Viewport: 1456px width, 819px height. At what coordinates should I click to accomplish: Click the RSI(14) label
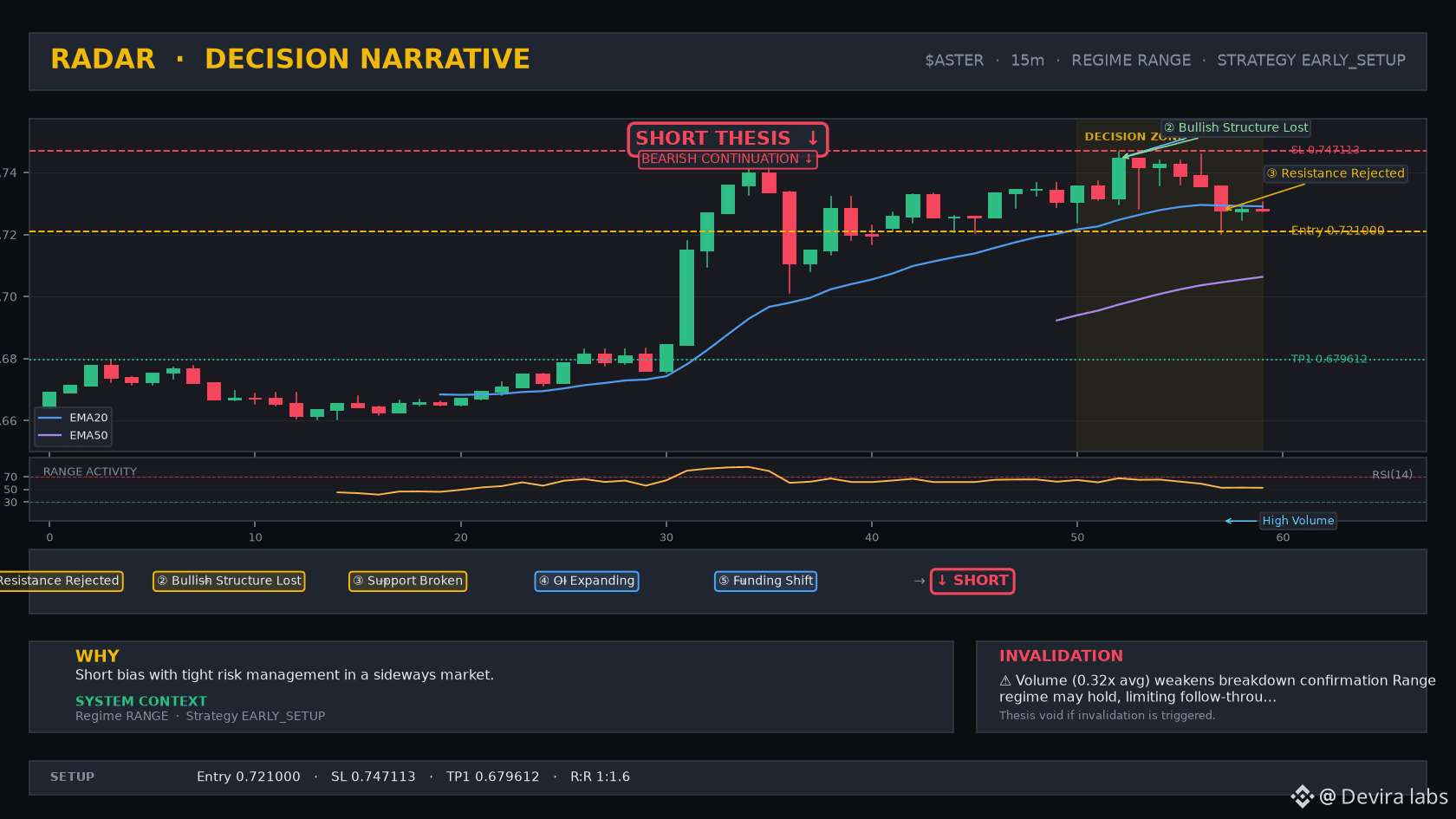coord(1392,475)
